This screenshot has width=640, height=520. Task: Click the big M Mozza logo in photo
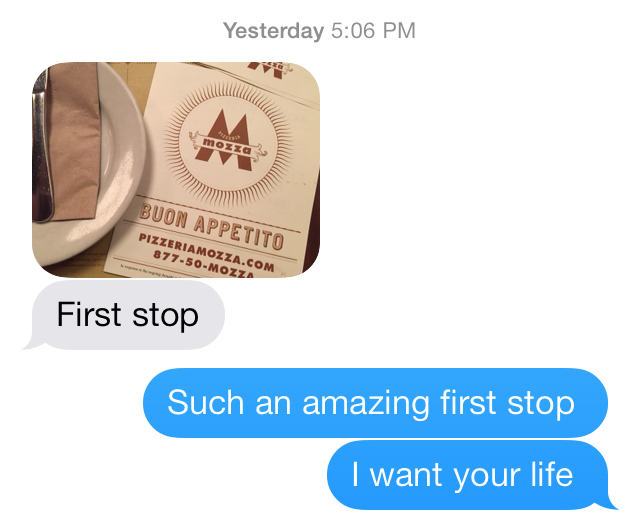tap(228, 141)
